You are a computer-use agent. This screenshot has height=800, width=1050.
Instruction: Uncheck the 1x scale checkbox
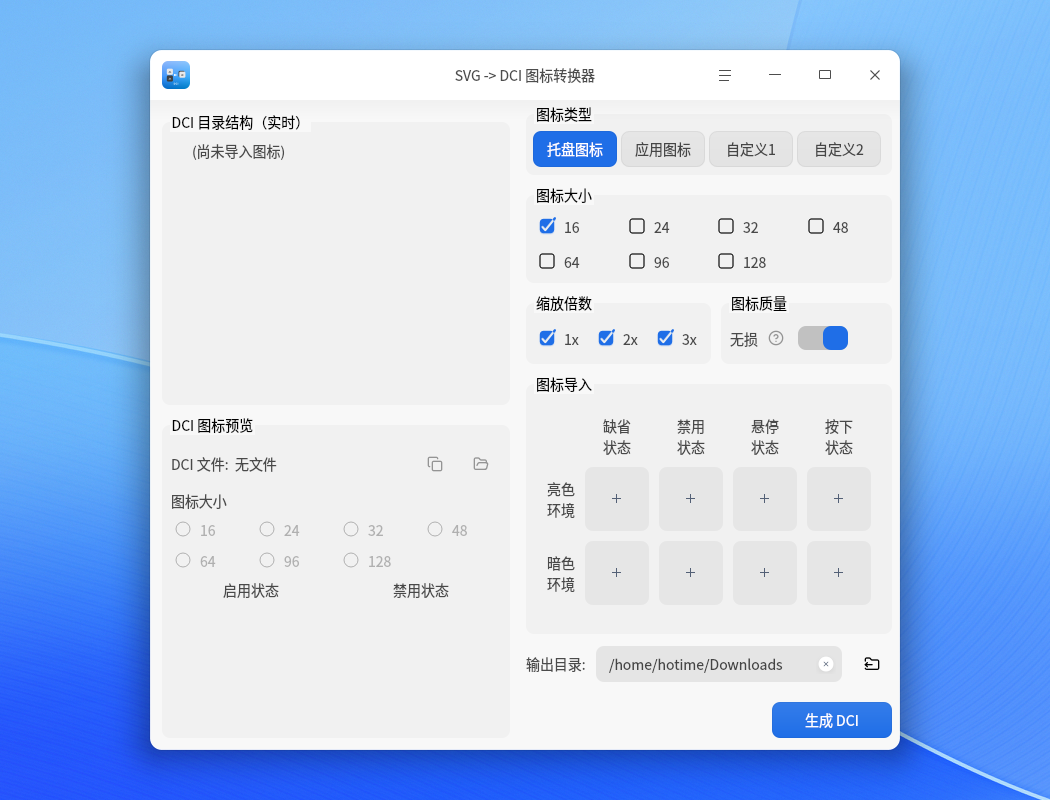pyautogui.click(x=547, y=338)
